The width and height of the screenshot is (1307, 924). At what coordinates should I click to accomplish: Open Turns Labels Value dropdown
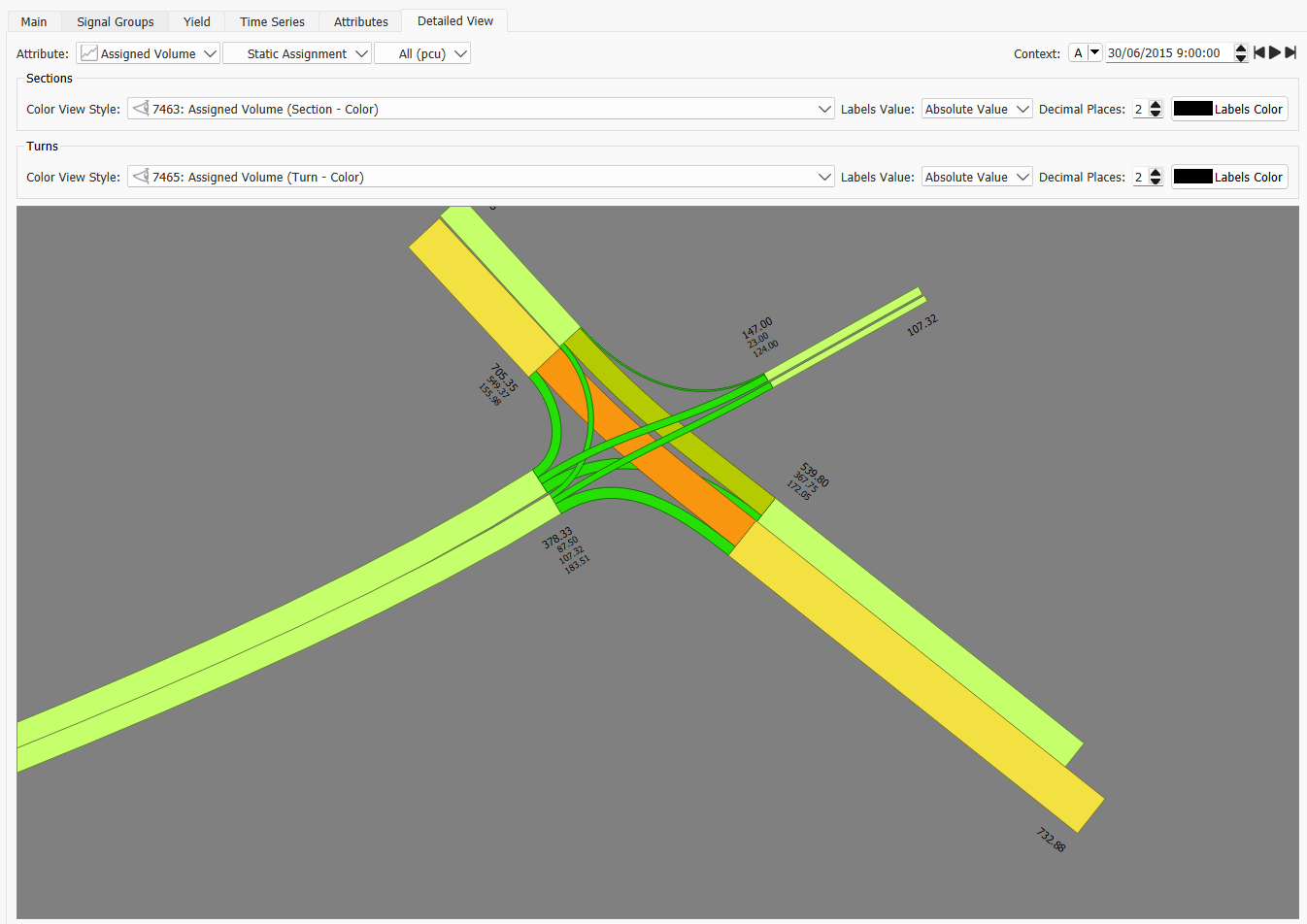(x=976, y=177)
